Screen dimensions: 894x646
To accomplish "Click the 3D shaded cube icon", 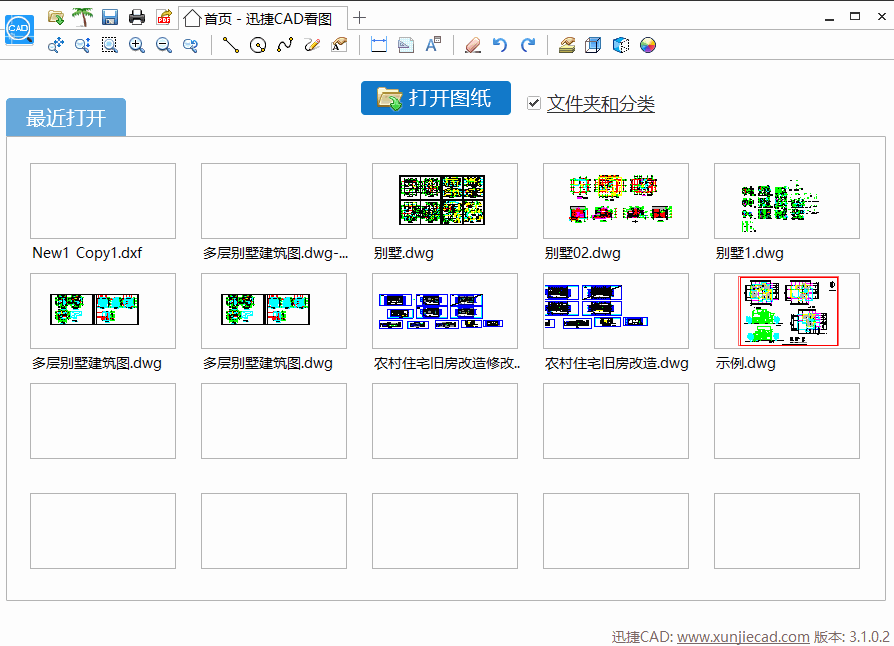I will (x=620, y=45).
